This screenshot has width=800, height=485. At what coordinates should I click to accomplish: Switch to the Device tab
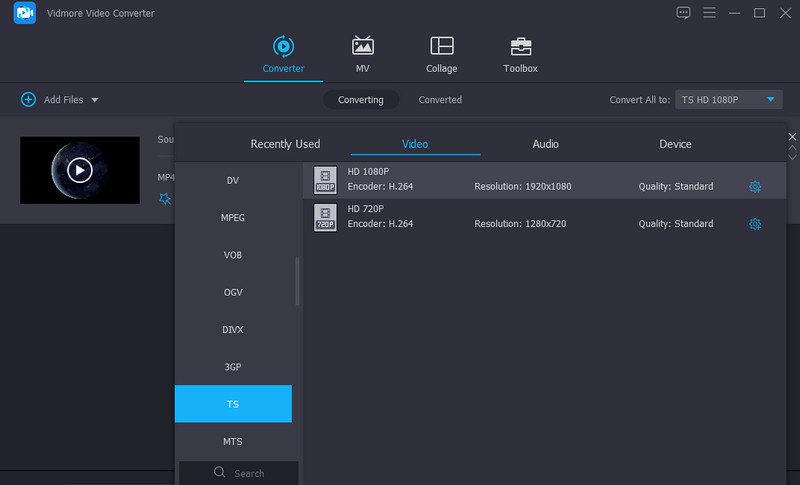click(675, 144)
